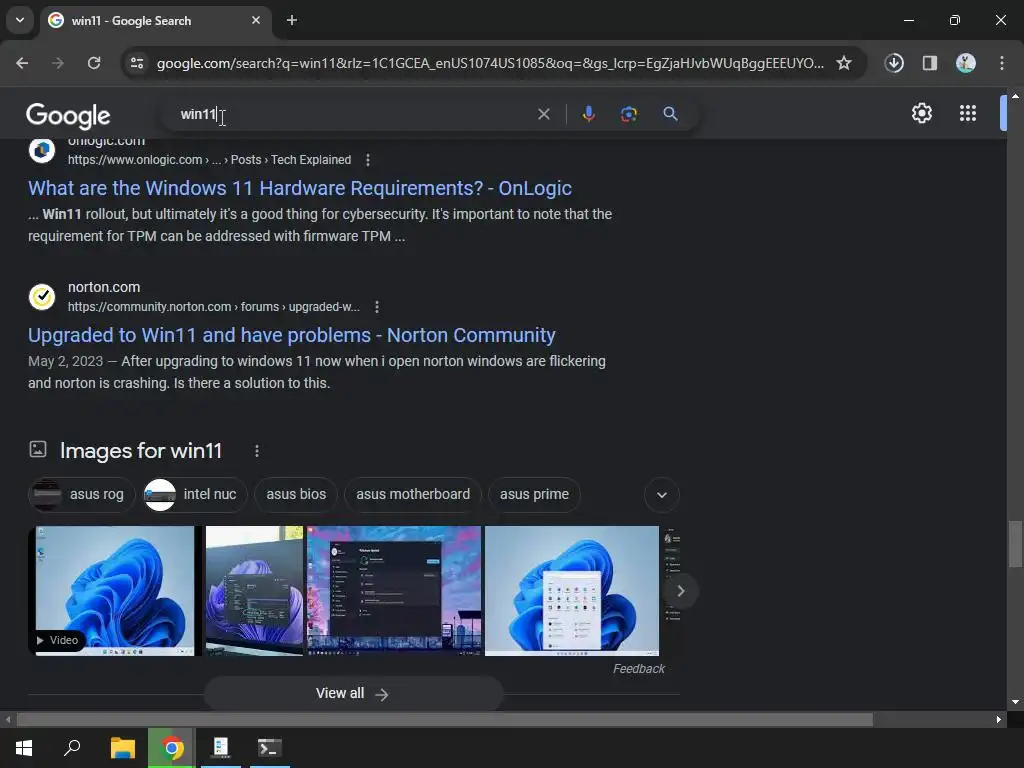
Task: Open OnLogic Windows 11 Hardware Requirements link
Action: coord(300,189)
